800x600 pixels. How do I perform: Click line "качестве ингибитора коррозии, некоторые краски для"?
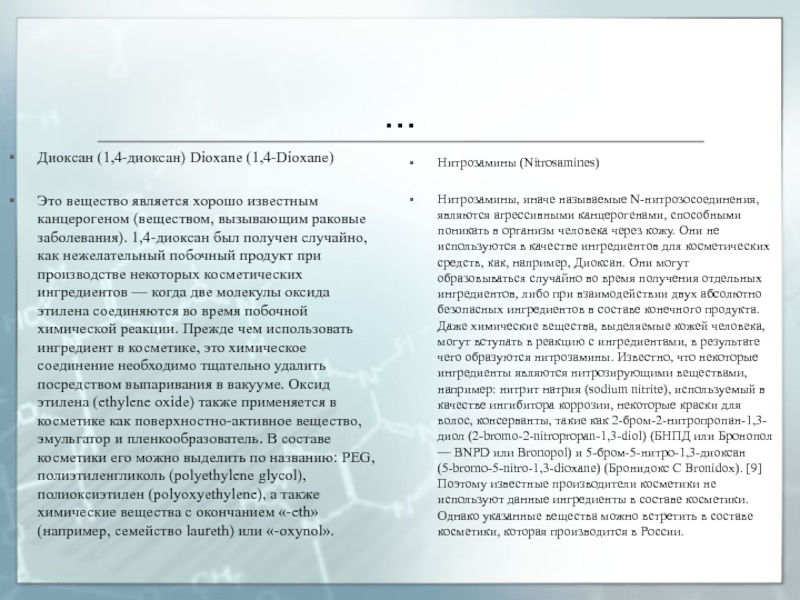tap(589, 405)
